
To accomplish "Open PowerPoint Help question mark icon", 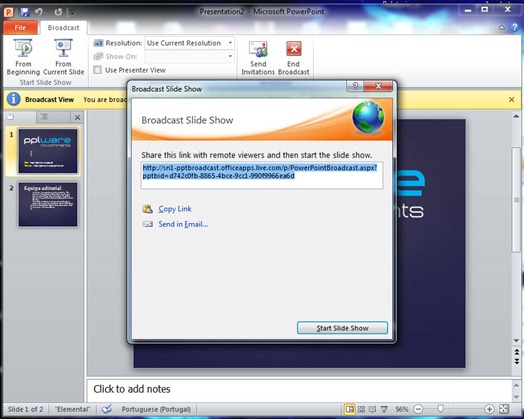I will 515,27.
